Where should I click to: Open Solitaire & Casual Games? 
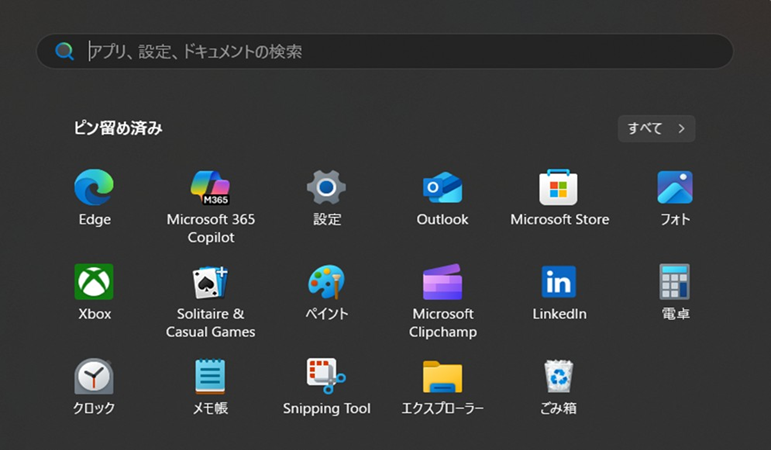coord(210,282)
